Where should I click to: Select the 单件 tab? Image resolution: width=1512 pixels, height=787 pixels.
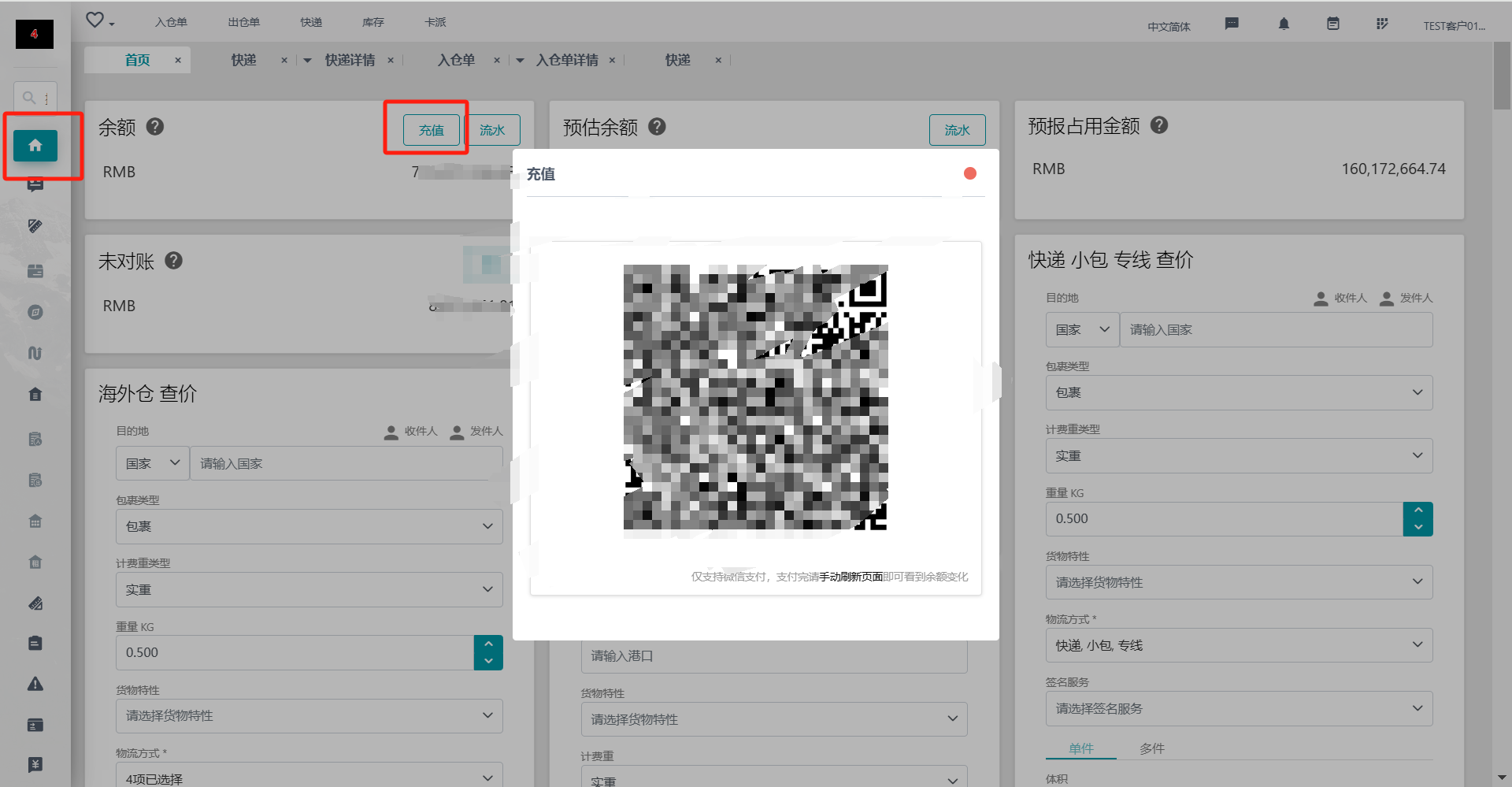1081,748
